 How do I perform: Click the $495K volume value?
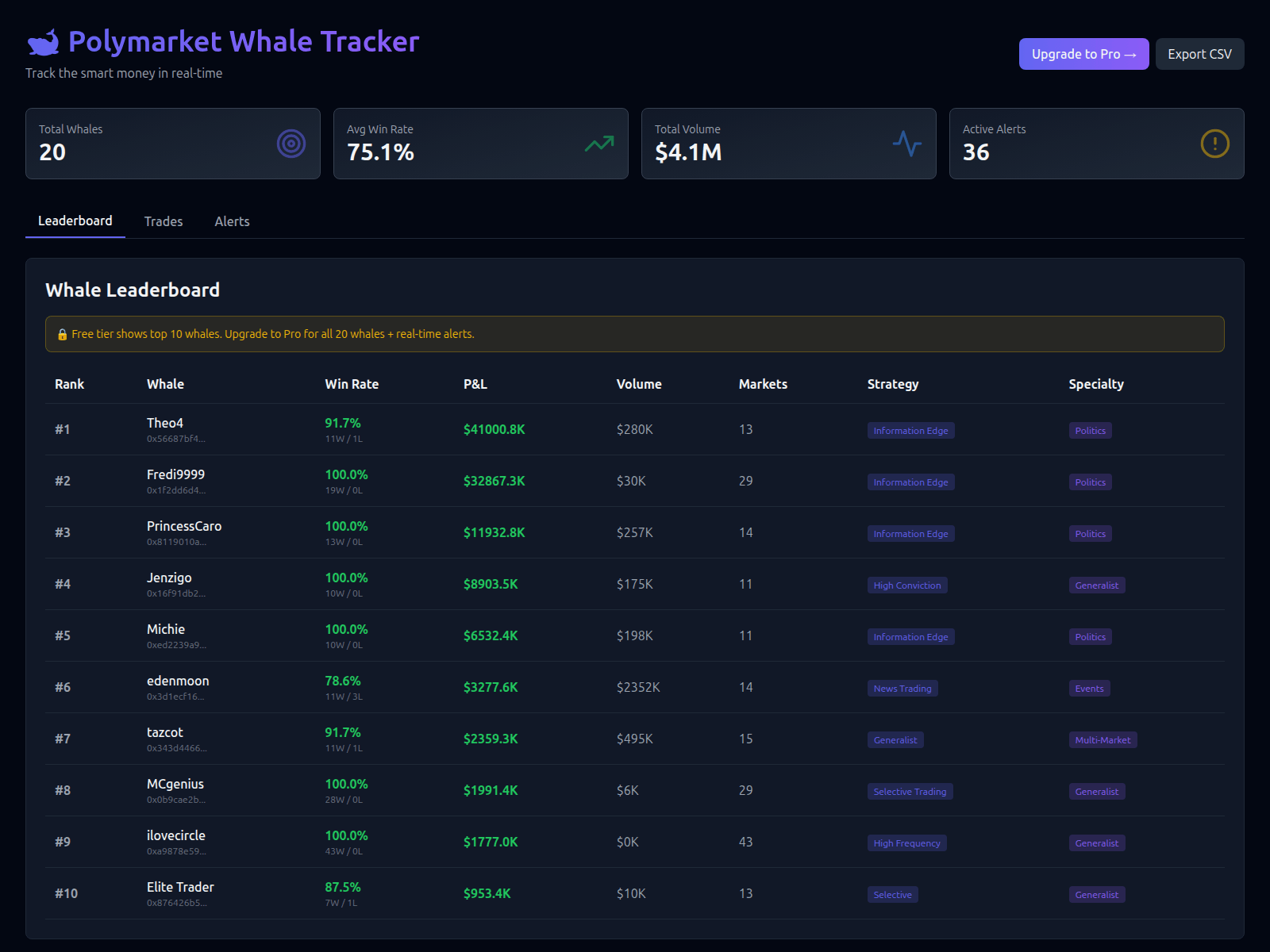635,739
